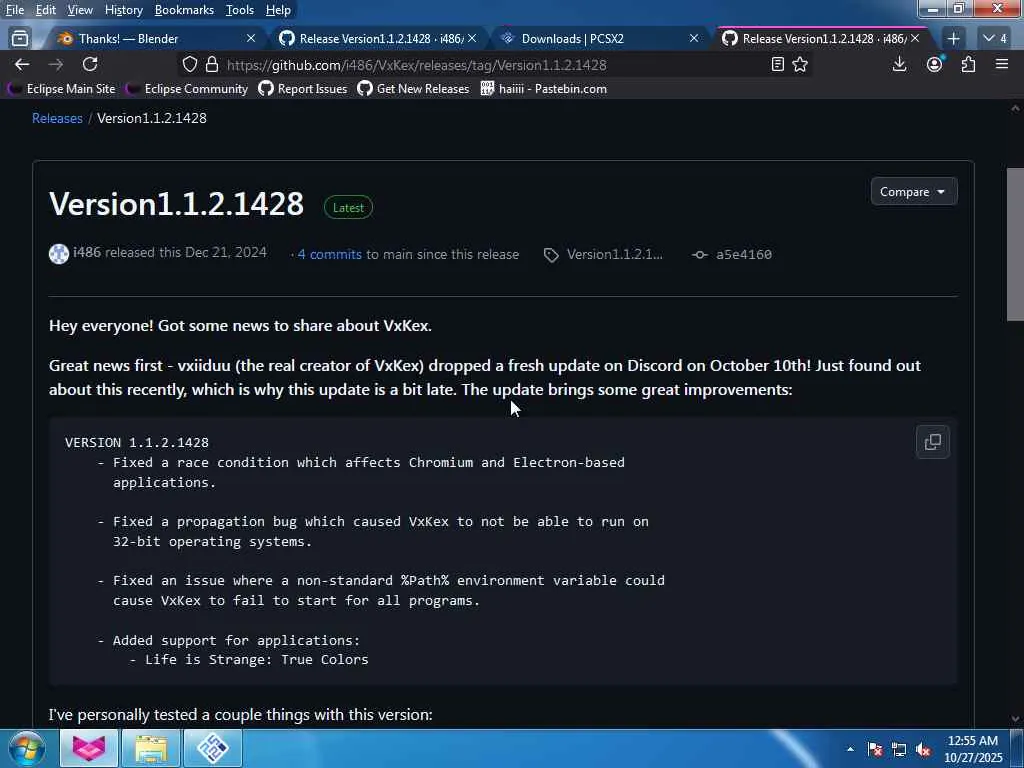The width and height of the screenshot is (1024, 768).
Task: Click the site security padlock icon
Action: coord(212,64)
